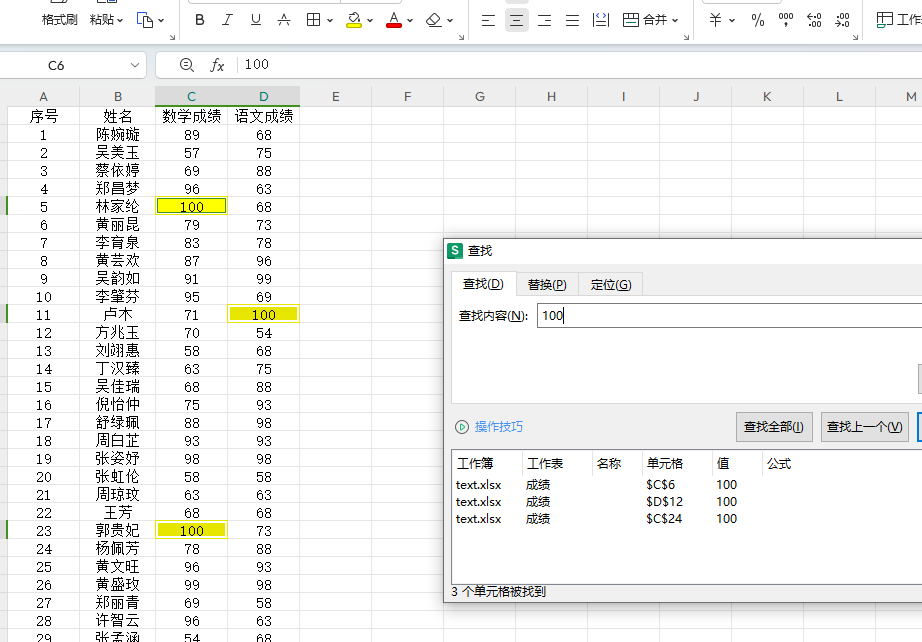This screenshot has height=642, width=922.
Task: Select column C header
Action: pyautogui.click(x=191, y=96)
